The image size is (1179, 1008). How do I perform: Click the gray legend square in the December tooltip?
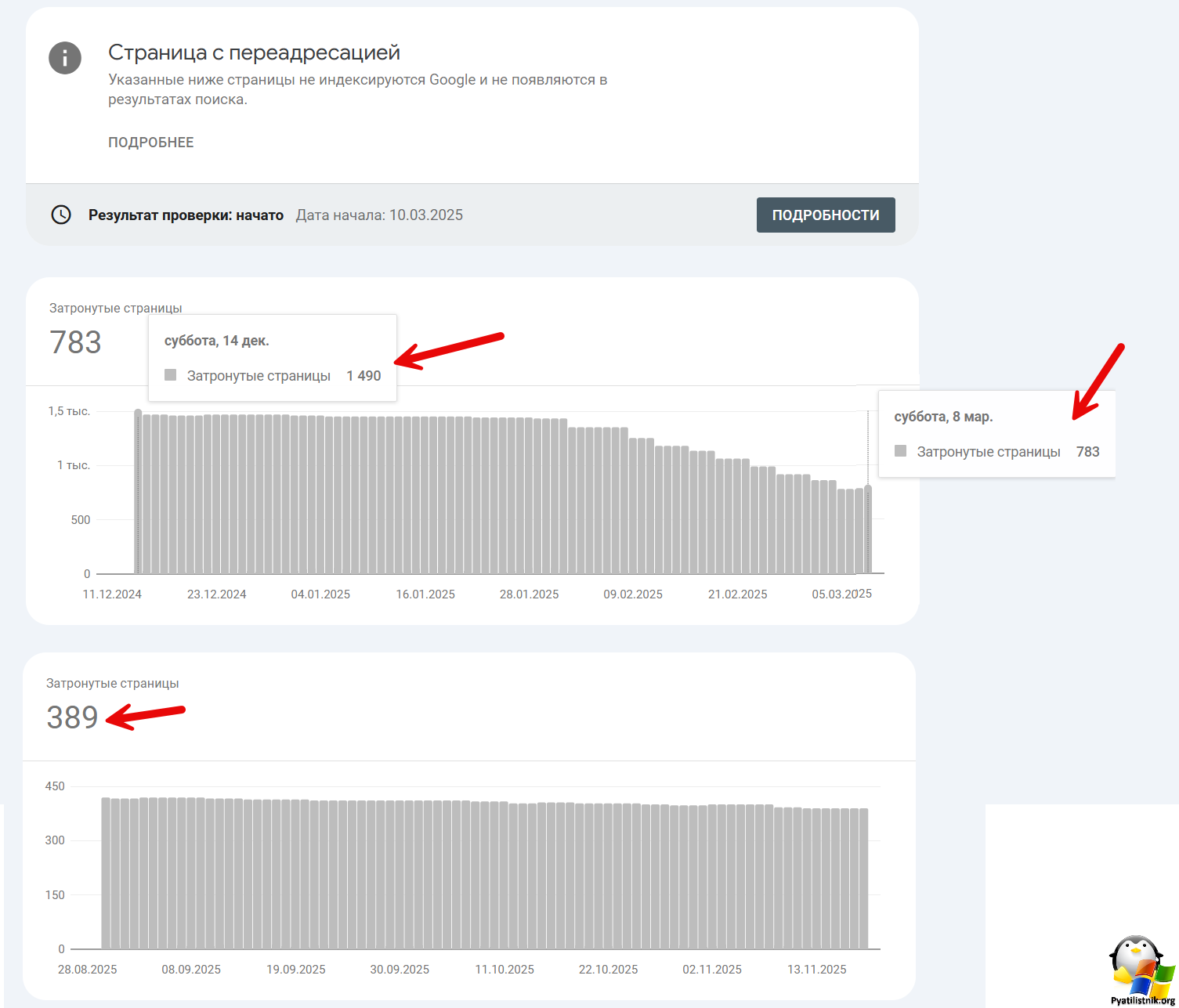[170, 375]
